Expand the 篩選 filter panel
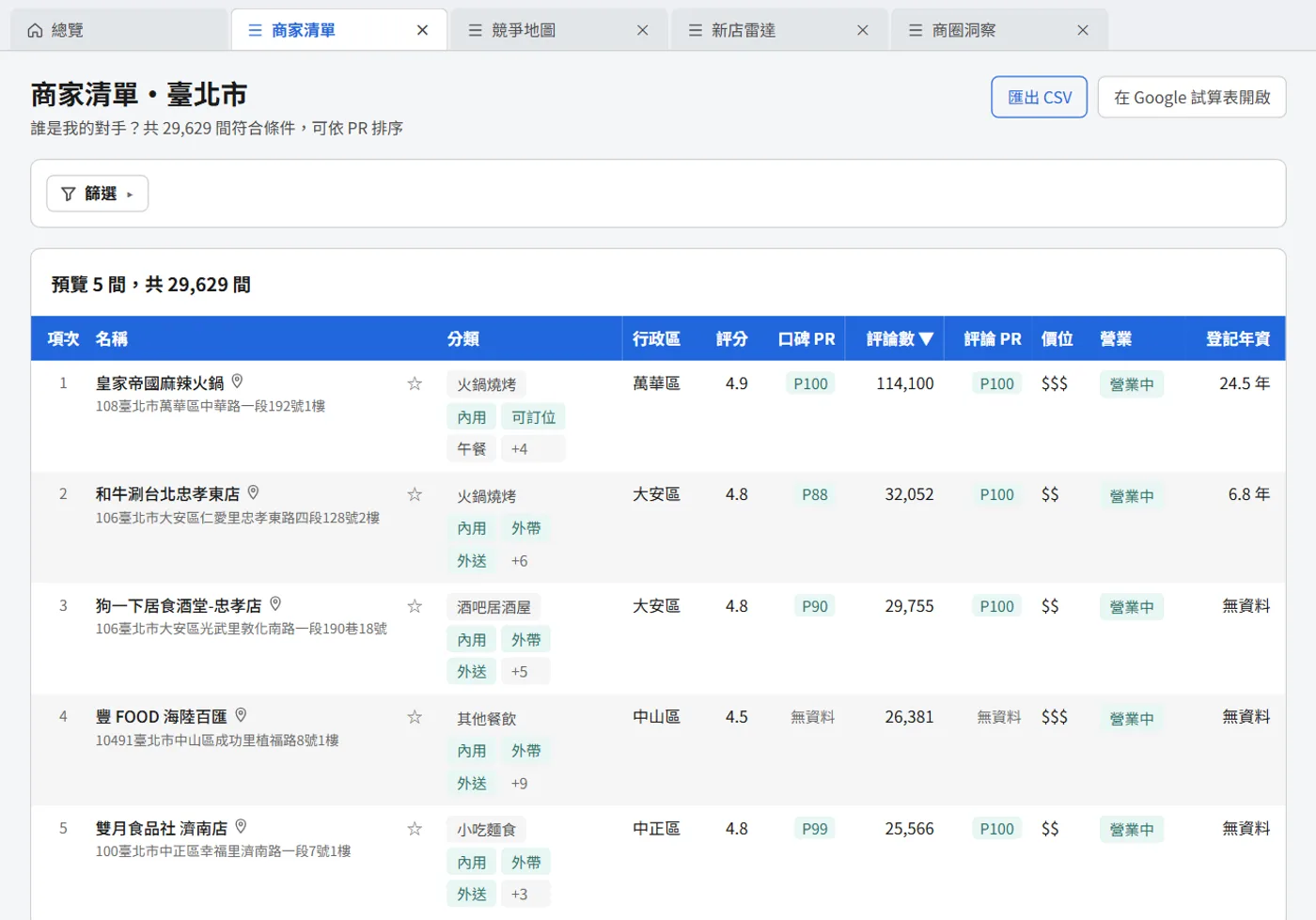The image size is (1316, 920). [98, 194]
